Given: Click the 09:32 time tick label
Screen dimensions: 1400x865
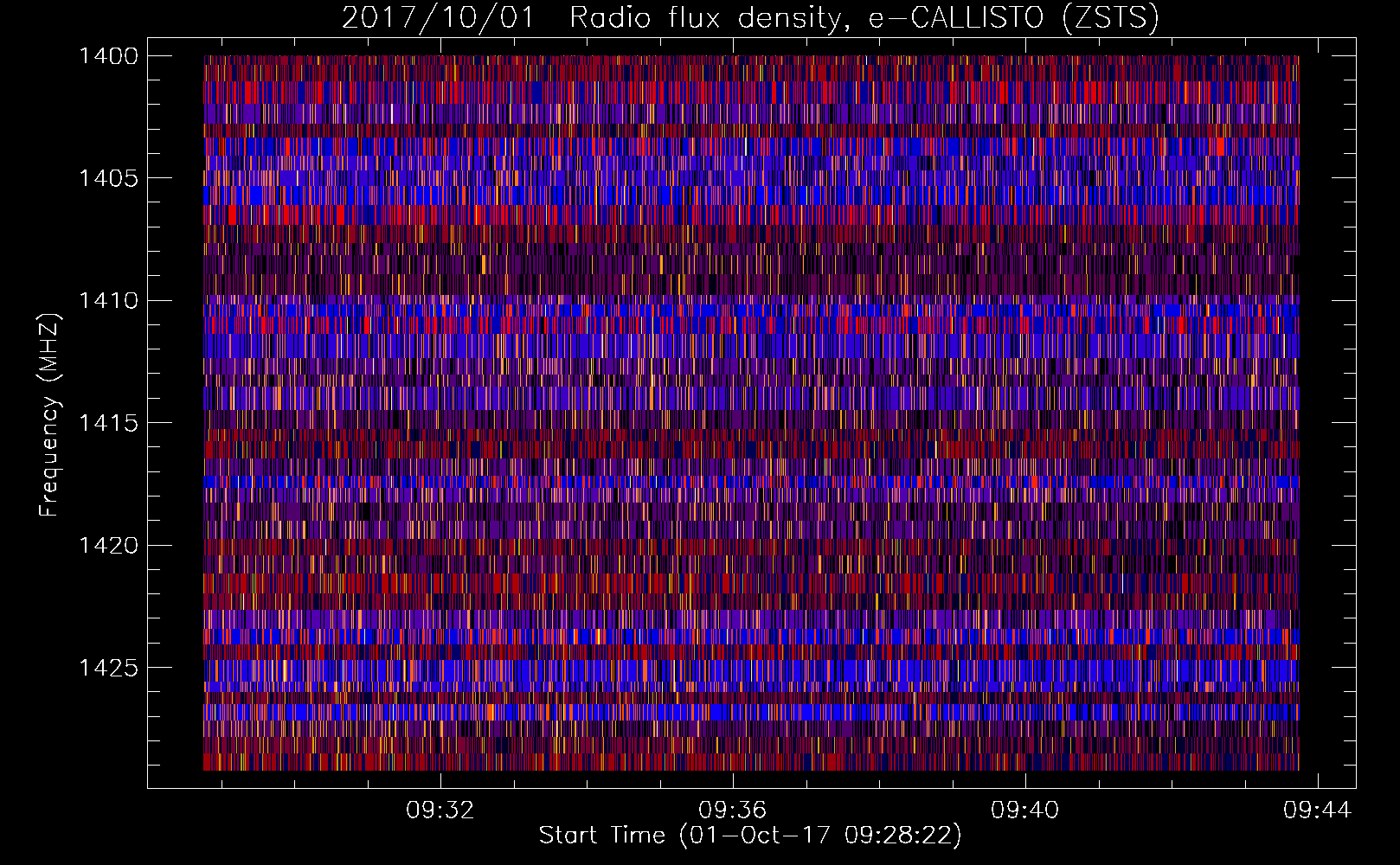Looking at the screenshot, I should click(x=440, y=811).
